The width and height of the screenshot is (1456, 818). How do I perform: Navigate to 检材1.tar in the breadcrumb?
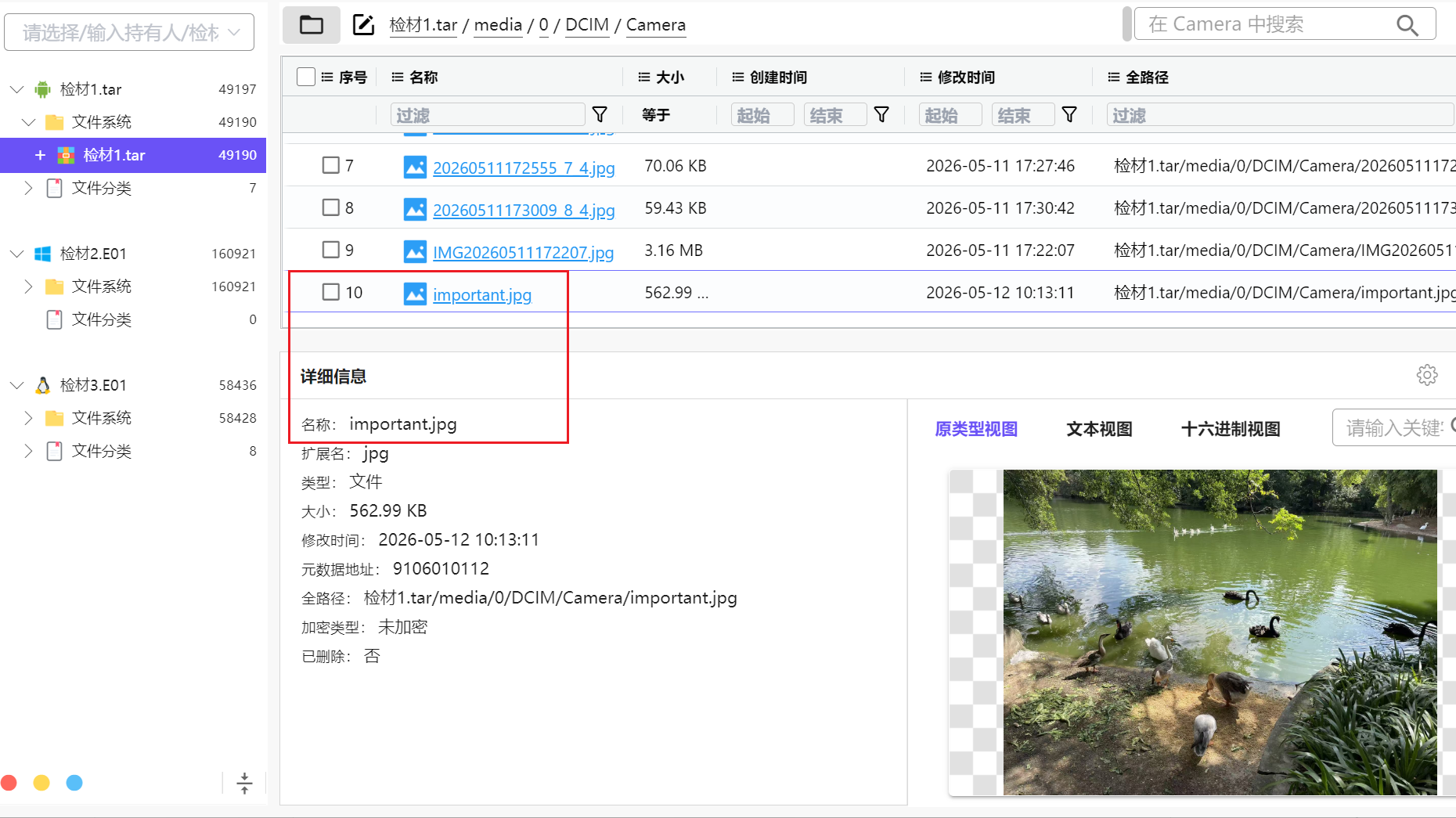pyautogui.click(x=423, y=25)
